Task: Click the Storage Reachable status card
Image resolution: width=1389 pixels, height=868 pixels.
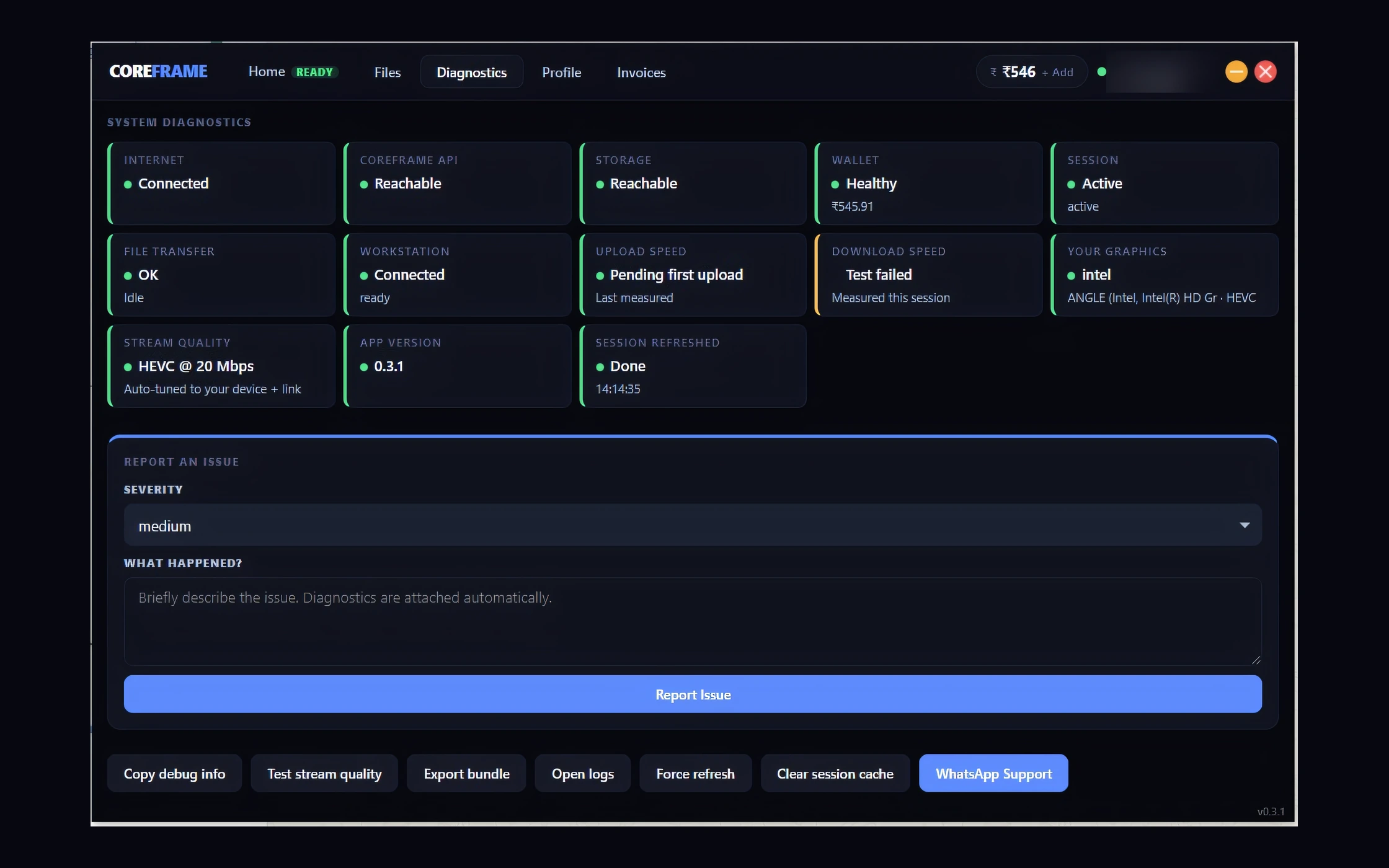Action: click(x=693, y=184)
